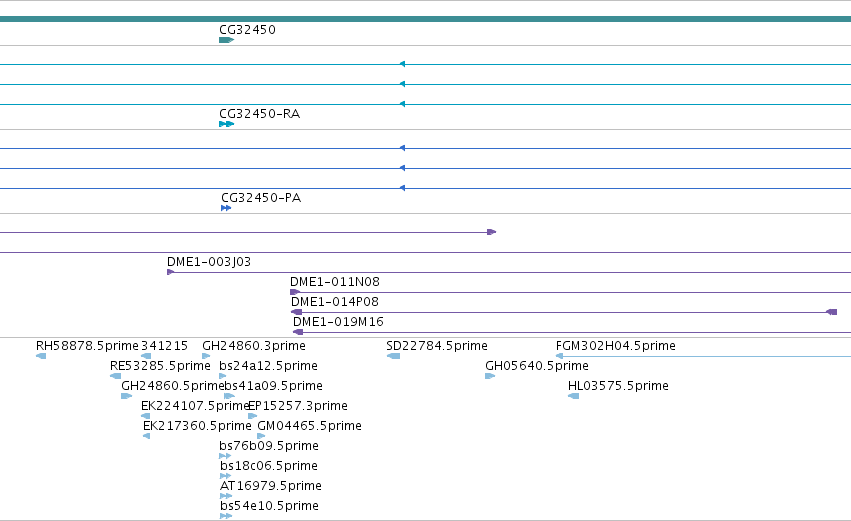Click the bs54e10.5prime double-arrow glyph
Screen dimensions: 851x521
(x=226, y=517)
